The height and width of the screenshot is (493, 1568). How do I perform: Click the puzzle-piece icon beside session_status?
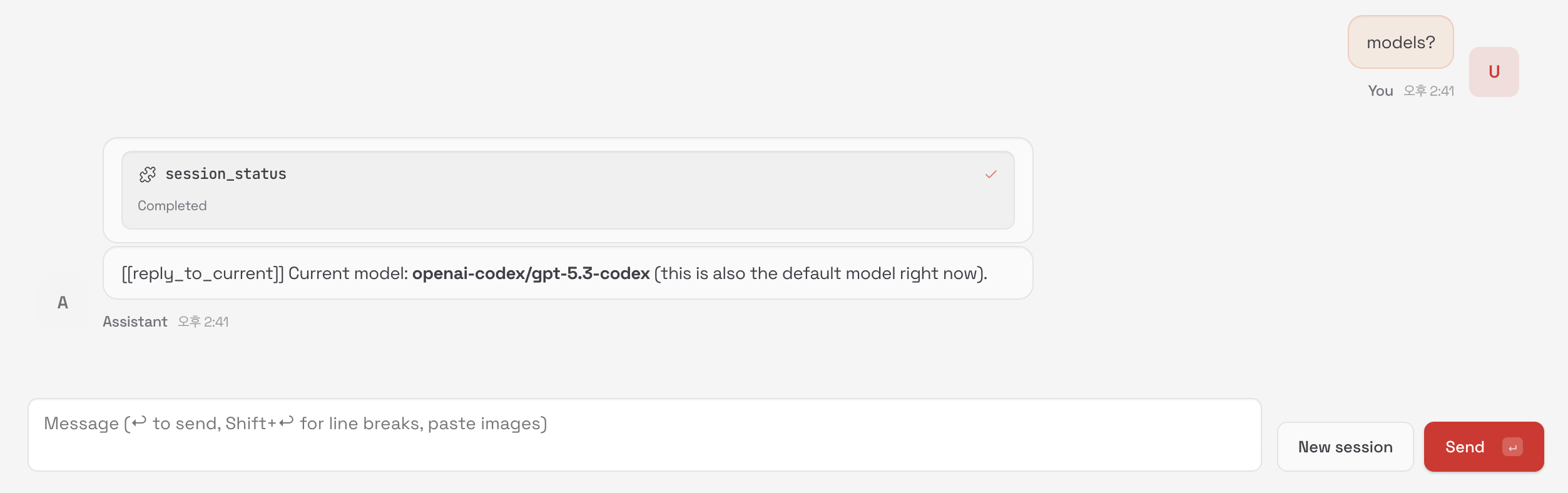click(x=148, y=175)
